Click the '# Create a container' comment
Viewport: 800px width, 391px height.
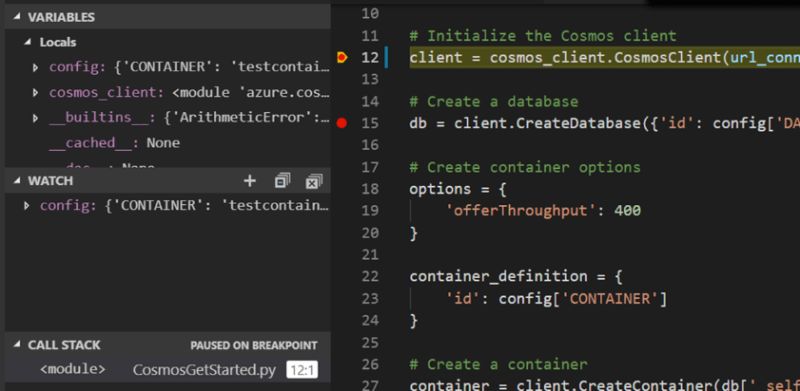click(x=498, y=364)
